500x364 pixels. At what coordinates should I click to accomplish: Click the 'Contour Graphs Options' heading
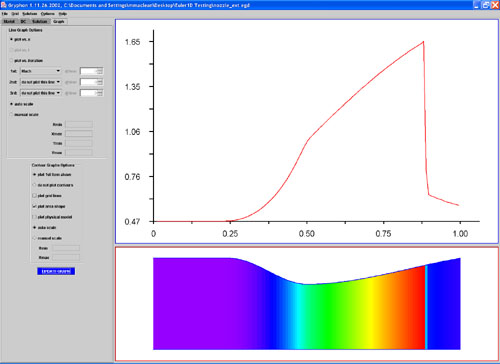[53, 165]
